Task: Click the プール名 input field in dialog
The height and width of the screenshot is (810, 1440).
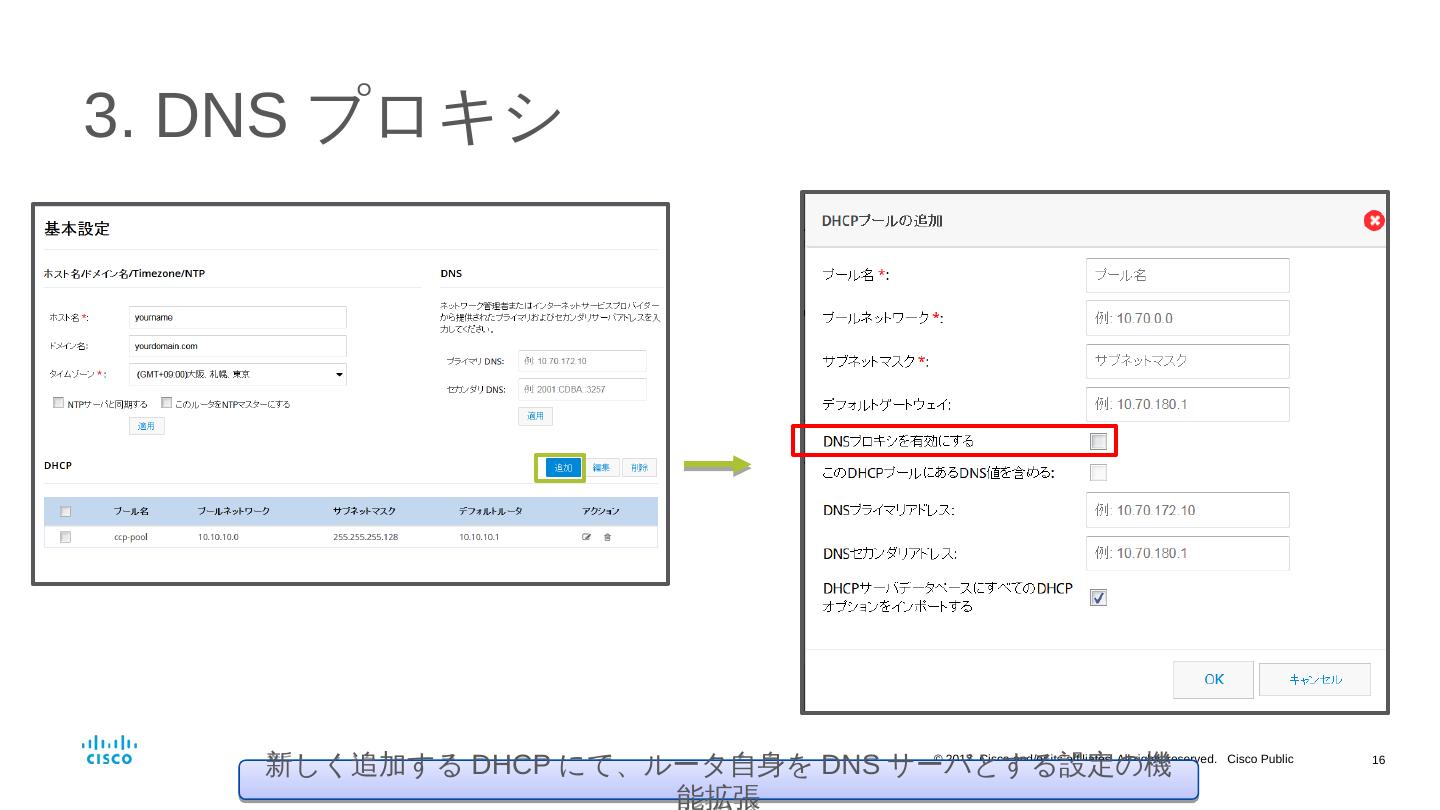Action: click(1187, 275)
